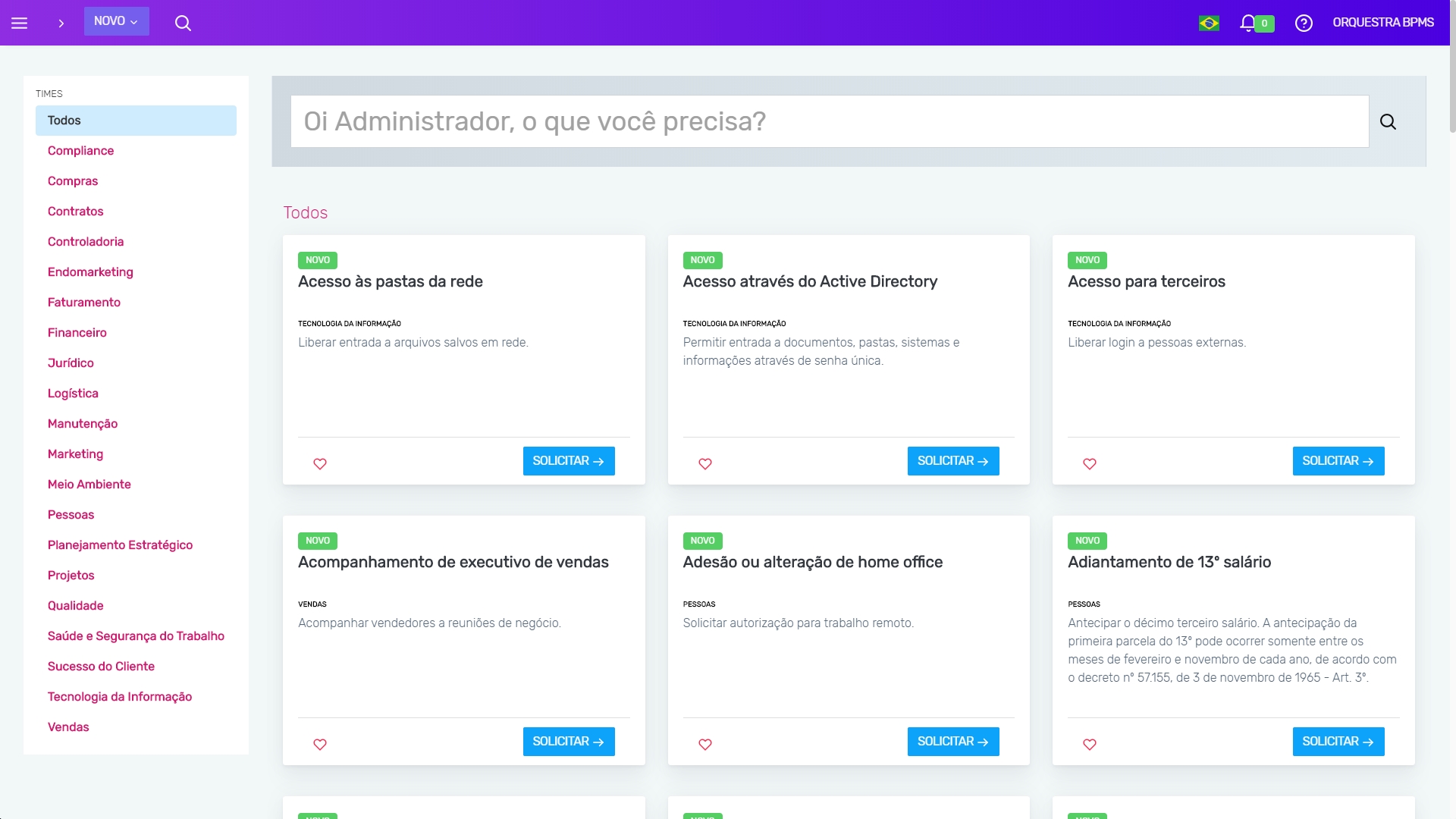Click the 'o que você precisa?' search field
This screenshot has width=1456, height=819.
click(x=830, y=121)
